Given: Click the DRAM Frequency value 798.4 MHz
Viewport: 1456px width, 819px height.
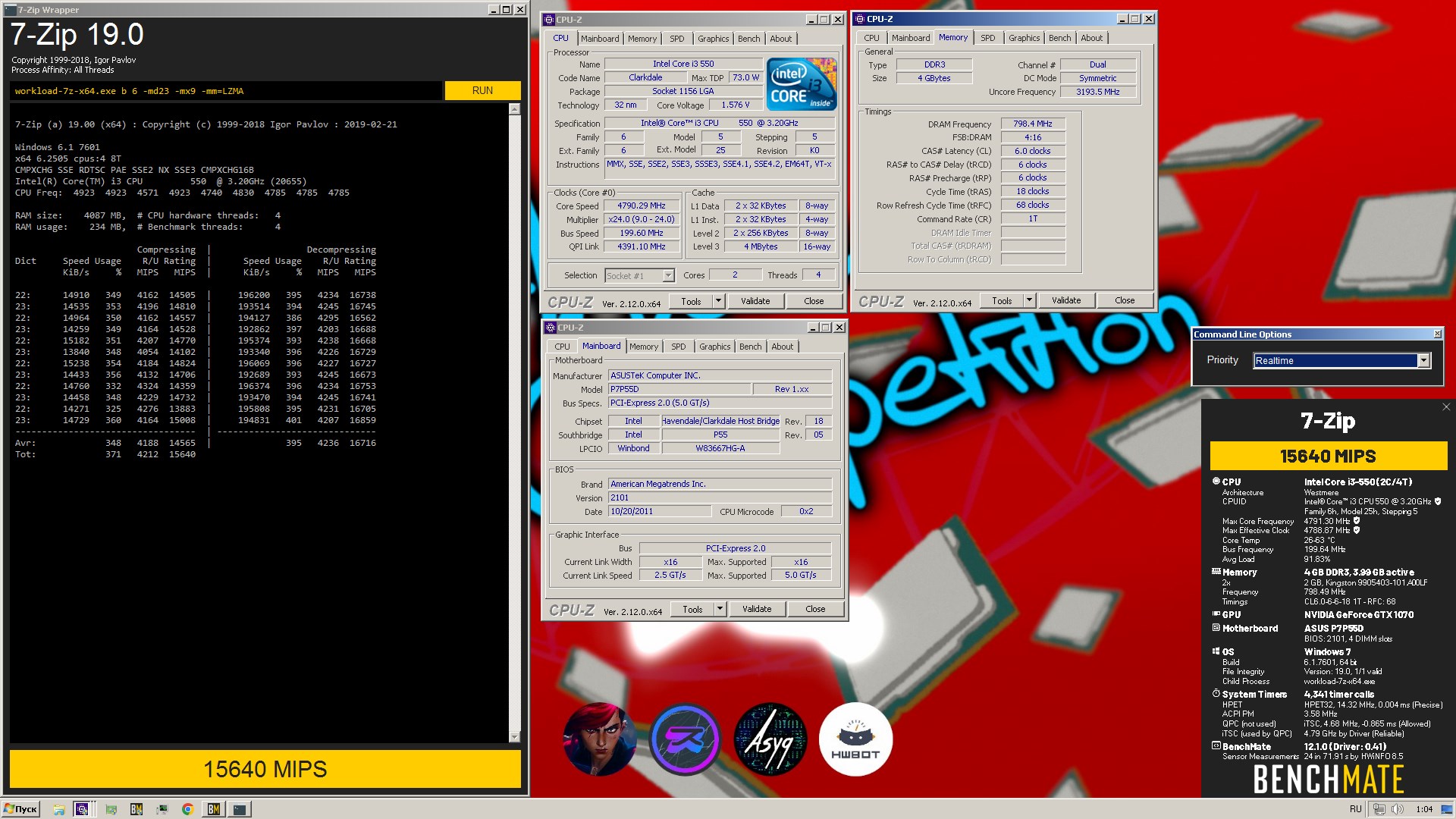Looking at the screenshot, I should coord(1033,124).
